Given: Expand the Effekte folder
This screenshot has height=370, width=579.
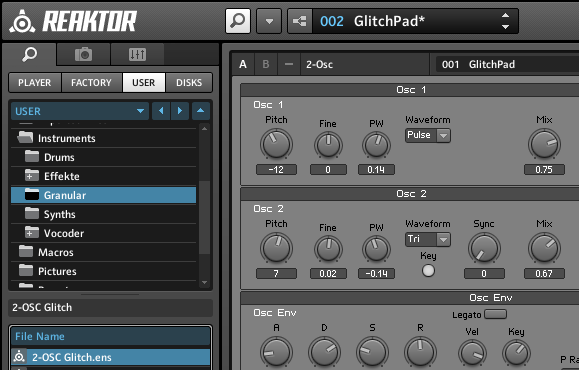Looking at the screenshot, I should click(x=31, y=176).
